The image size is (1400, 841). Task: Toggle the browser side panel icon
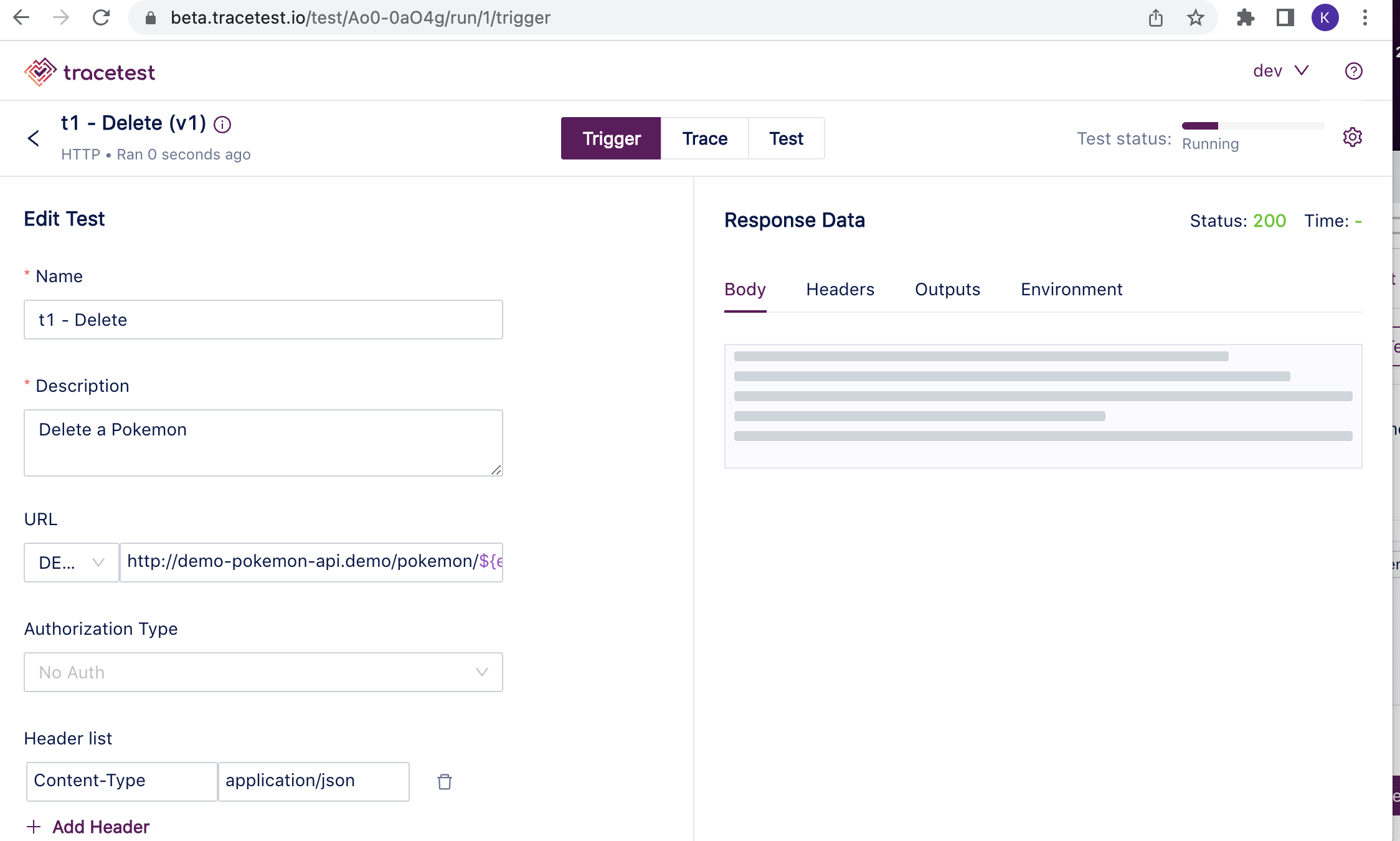pyautogui.click(x=1285, y=17)
